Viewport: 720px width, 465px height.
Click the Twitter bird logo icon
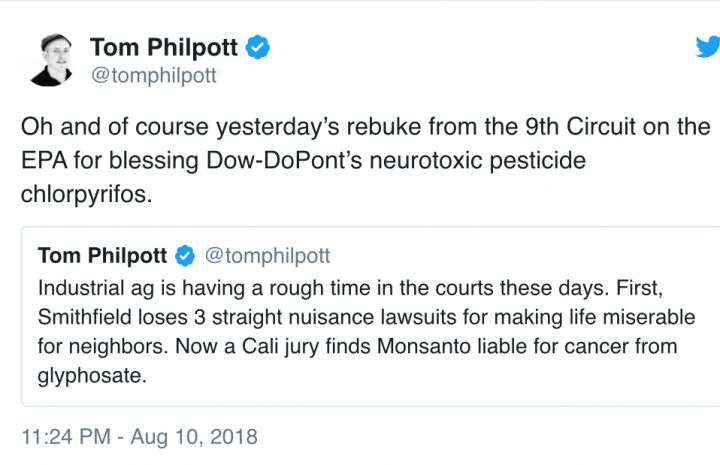[x=708, y=47]
